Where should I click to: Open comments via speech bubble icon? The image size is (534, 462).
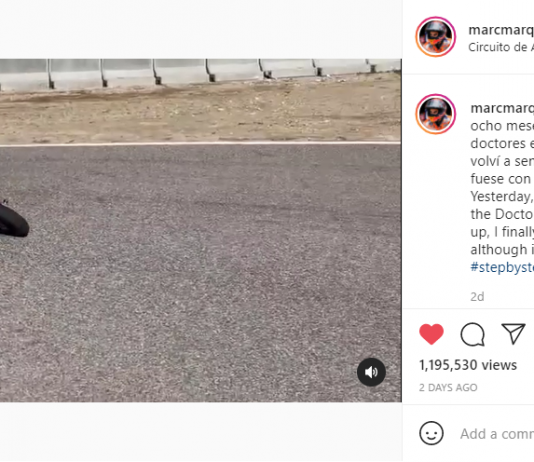[x=472, y=334]
